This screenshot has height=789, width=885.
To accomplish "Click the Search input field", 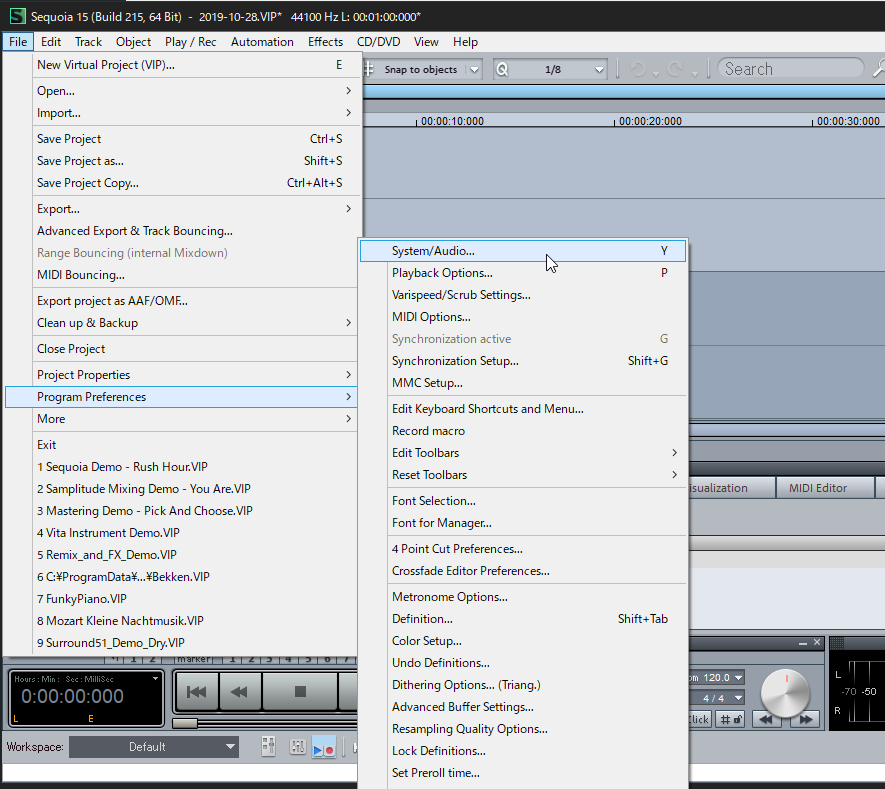I will [x=789, y=69].
